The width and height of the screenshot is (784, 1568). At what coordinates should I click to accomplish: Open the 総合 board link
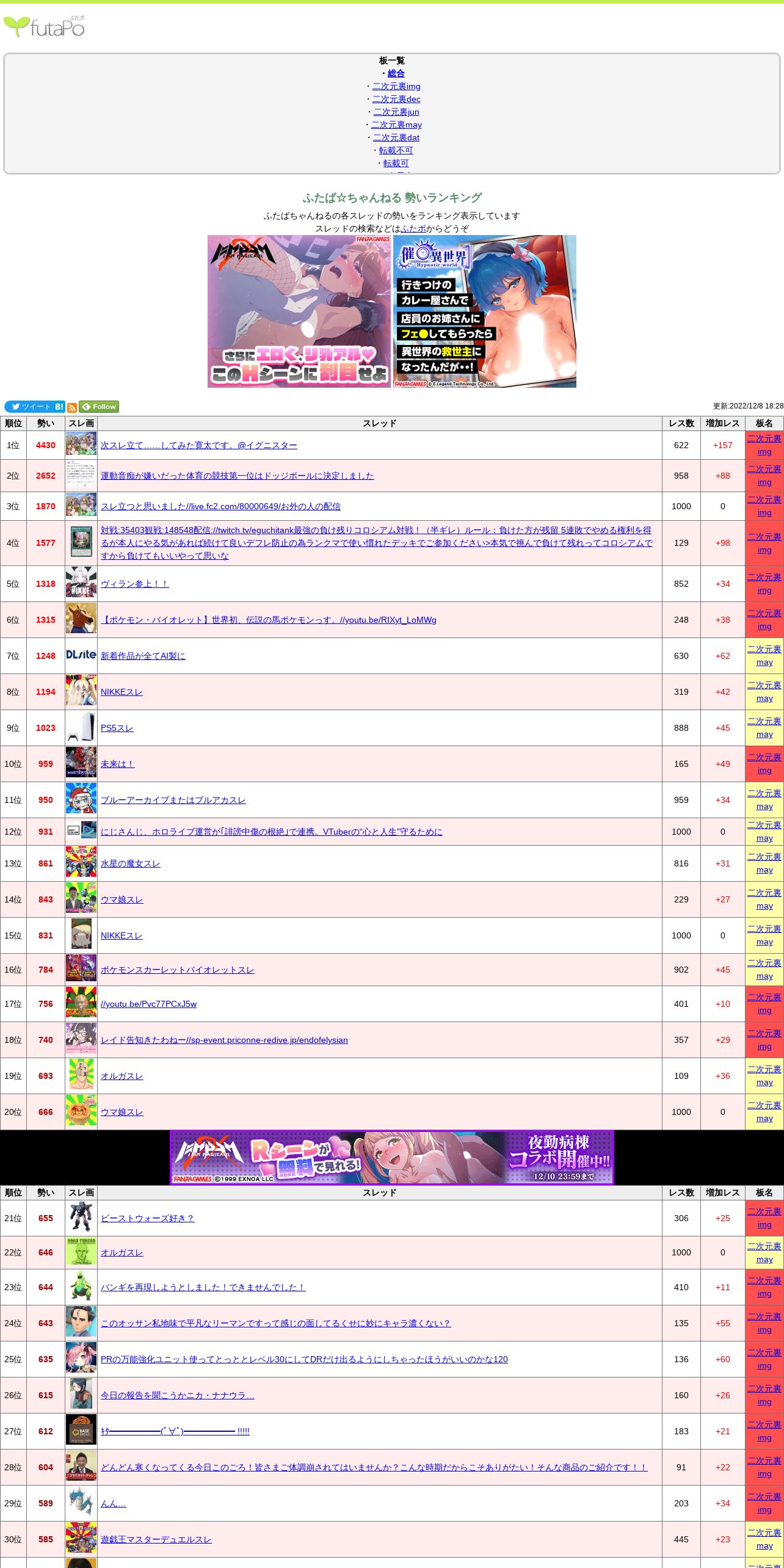[396, 73]
